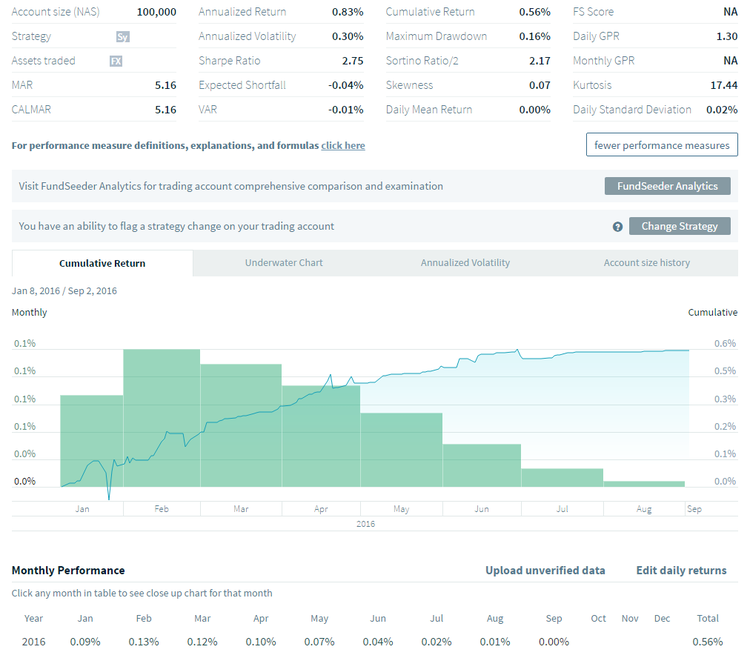Open FundSeeder Analytics button

pos(667,186)
